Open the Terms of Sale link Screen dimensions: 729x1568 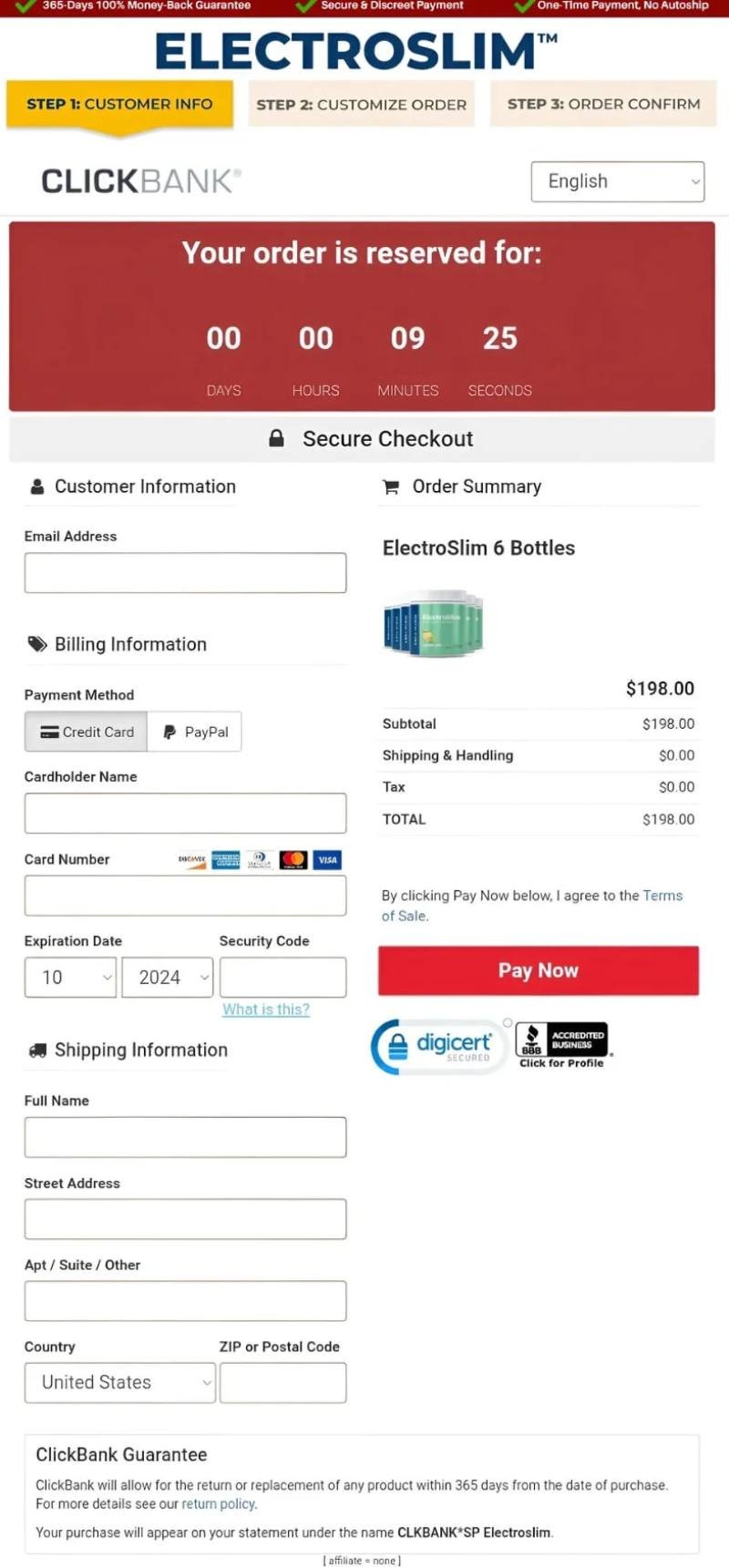(x=662, y=896)
